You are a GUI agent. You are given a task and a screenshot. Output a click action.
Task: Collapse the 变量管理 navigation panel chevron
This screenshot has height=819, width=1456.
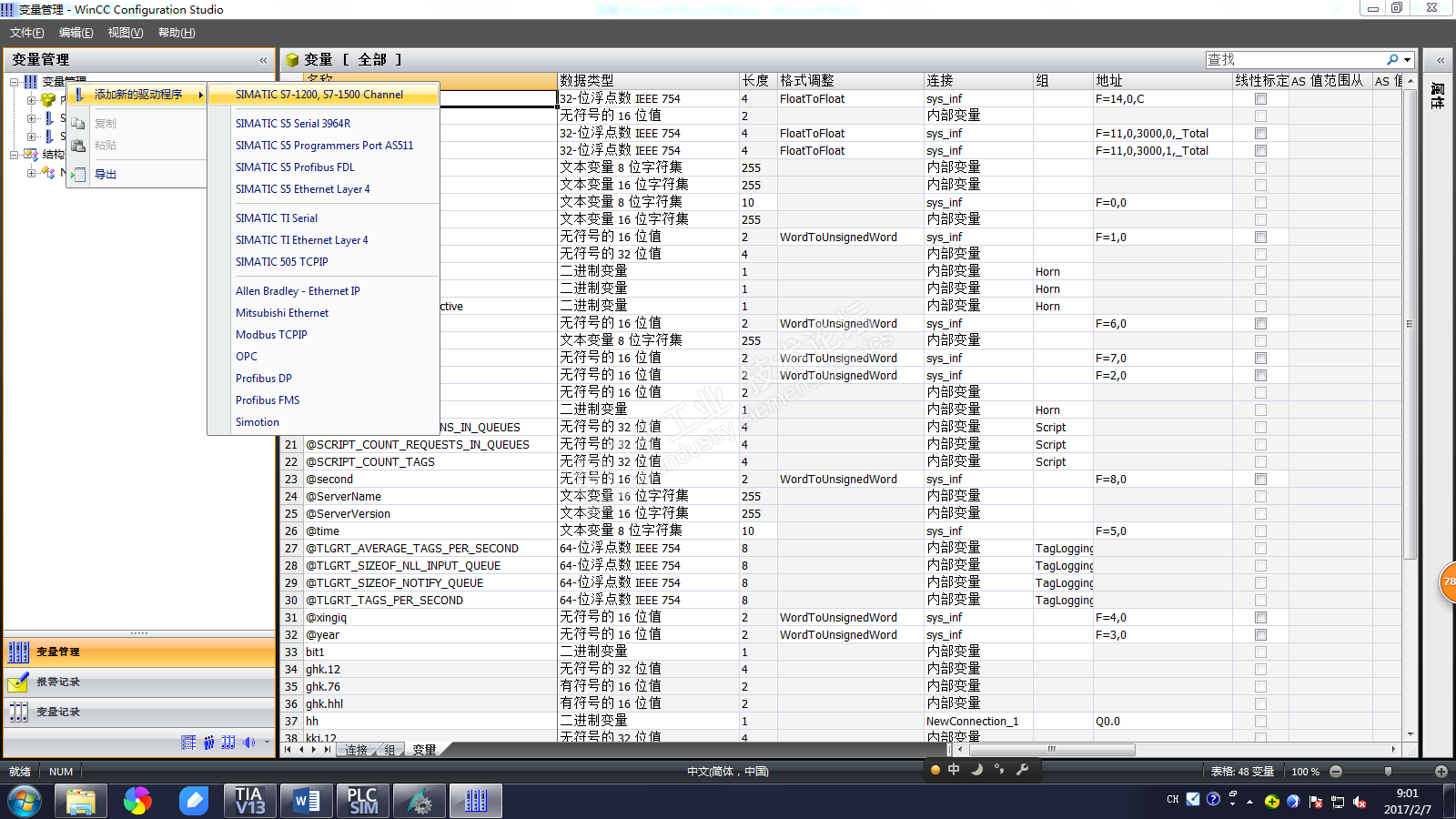click(x=263, y=60)
